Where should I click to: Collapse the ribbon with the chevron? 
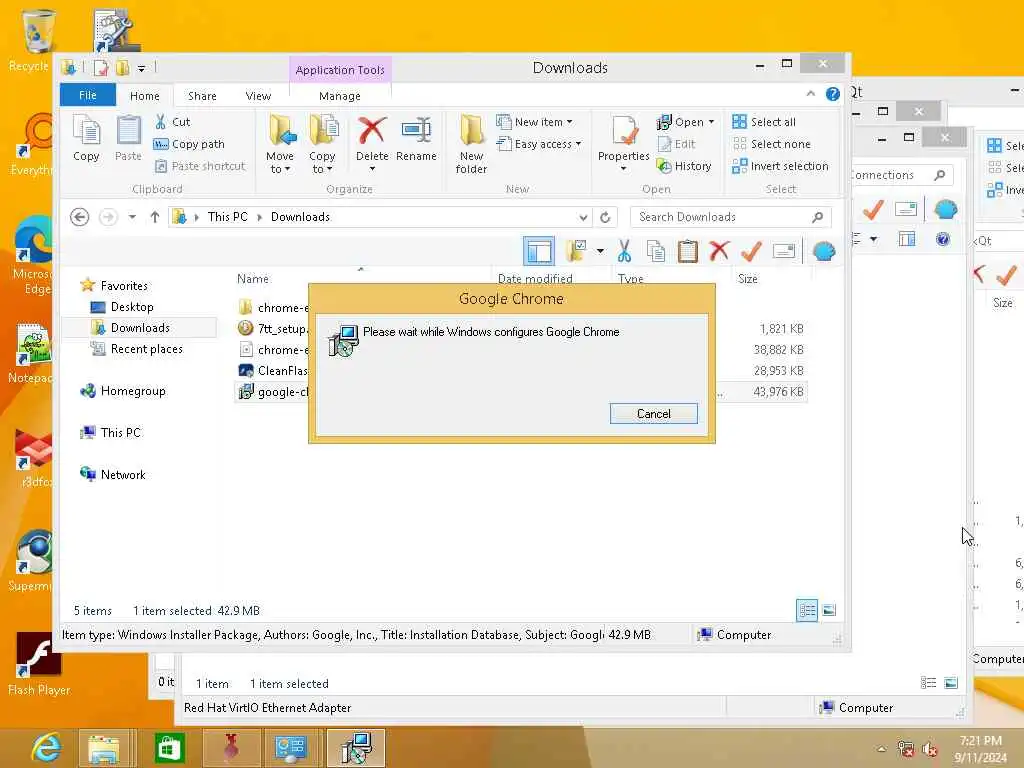810,94
